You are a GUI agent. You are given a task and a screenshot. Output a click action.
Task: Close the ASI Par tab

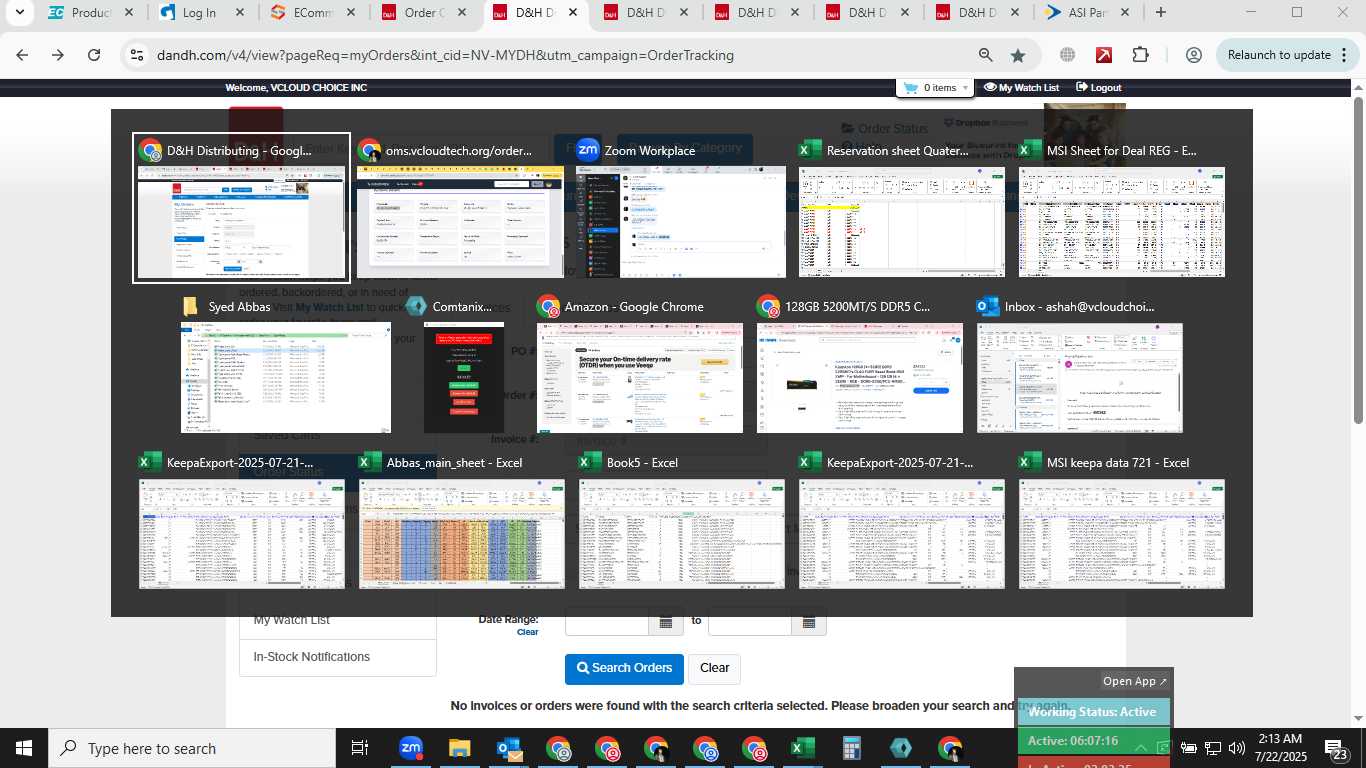[x=1124, y=13]
